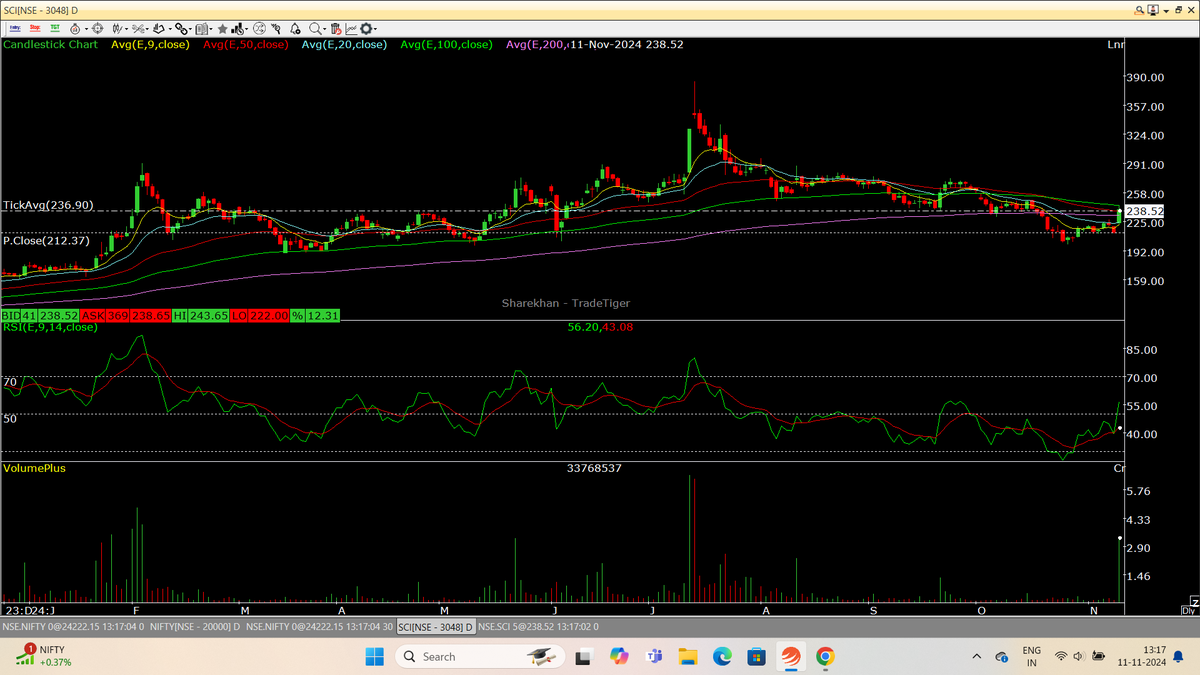Click the search magnifier icon in title bar
Viewport: 1200px width, 675px height.
point(1139,10)
